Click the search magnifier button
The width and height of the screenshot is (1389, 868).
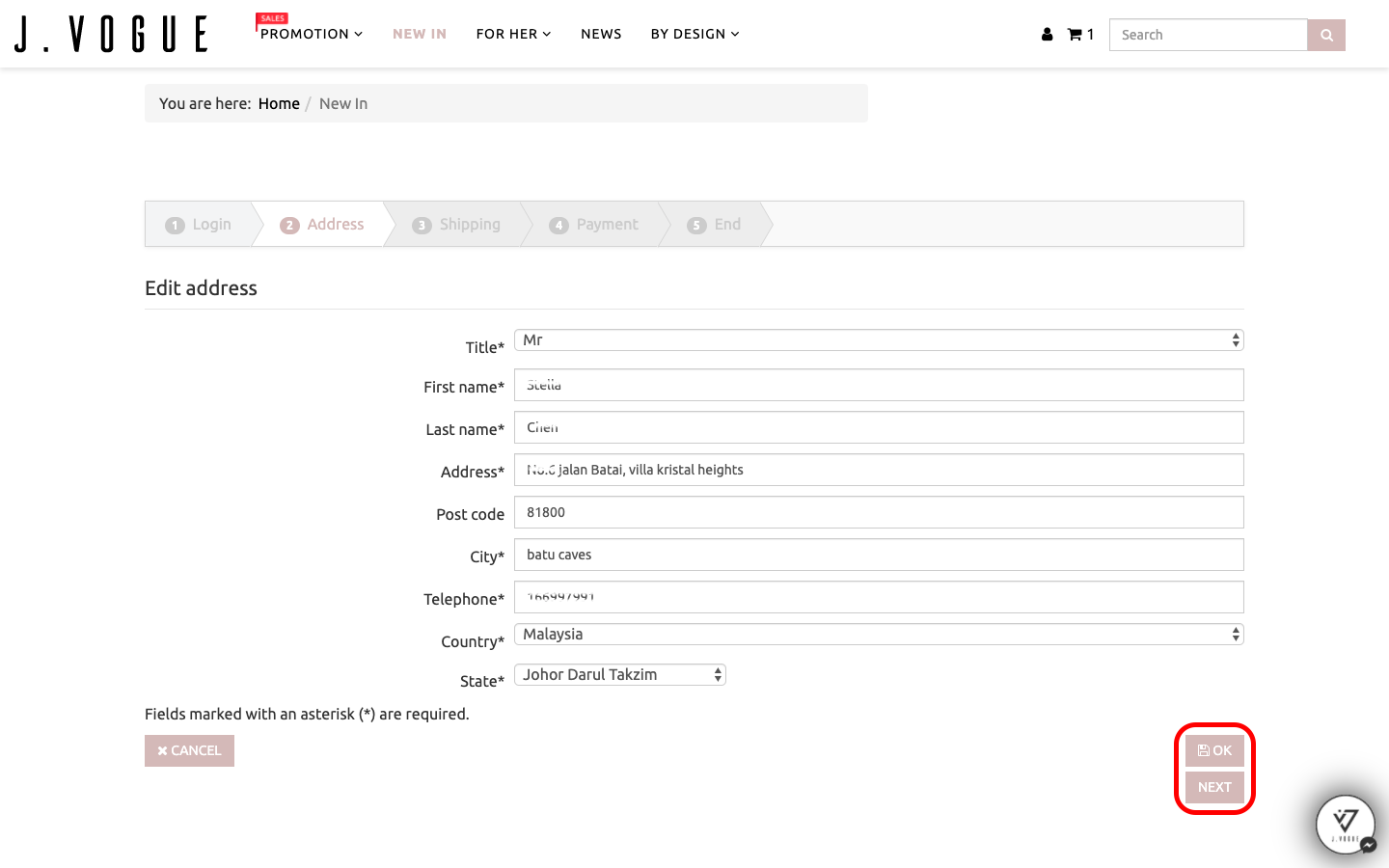click(1326, 35)
